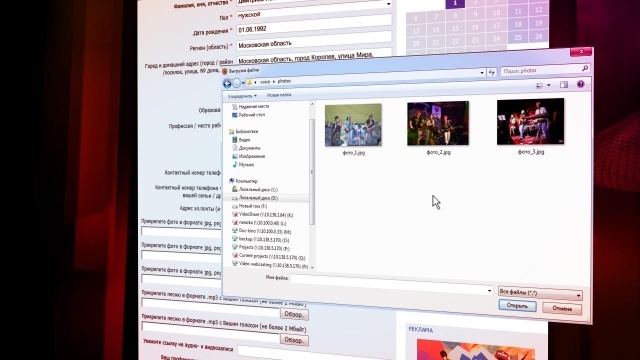Click the Отмена button
640x360 pixels.
562,309
